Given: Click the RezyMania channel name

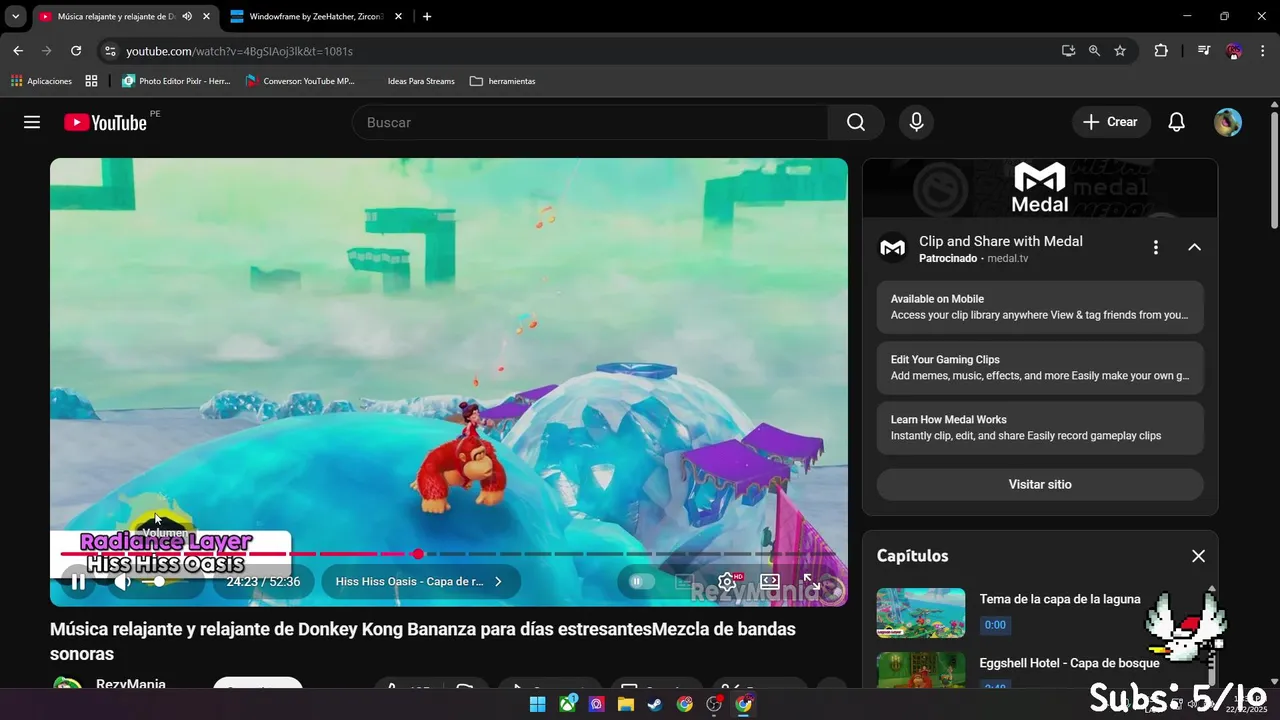Looking at the screenshot, I should click(131, 684).
